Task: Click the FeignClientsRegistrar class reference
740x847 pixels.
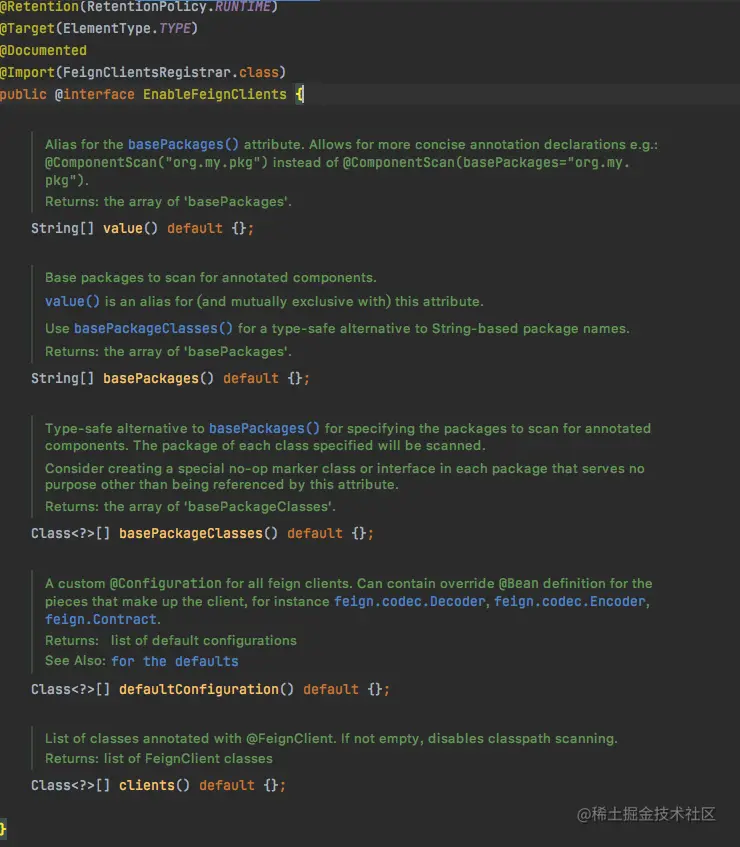Action: [147, 72]
